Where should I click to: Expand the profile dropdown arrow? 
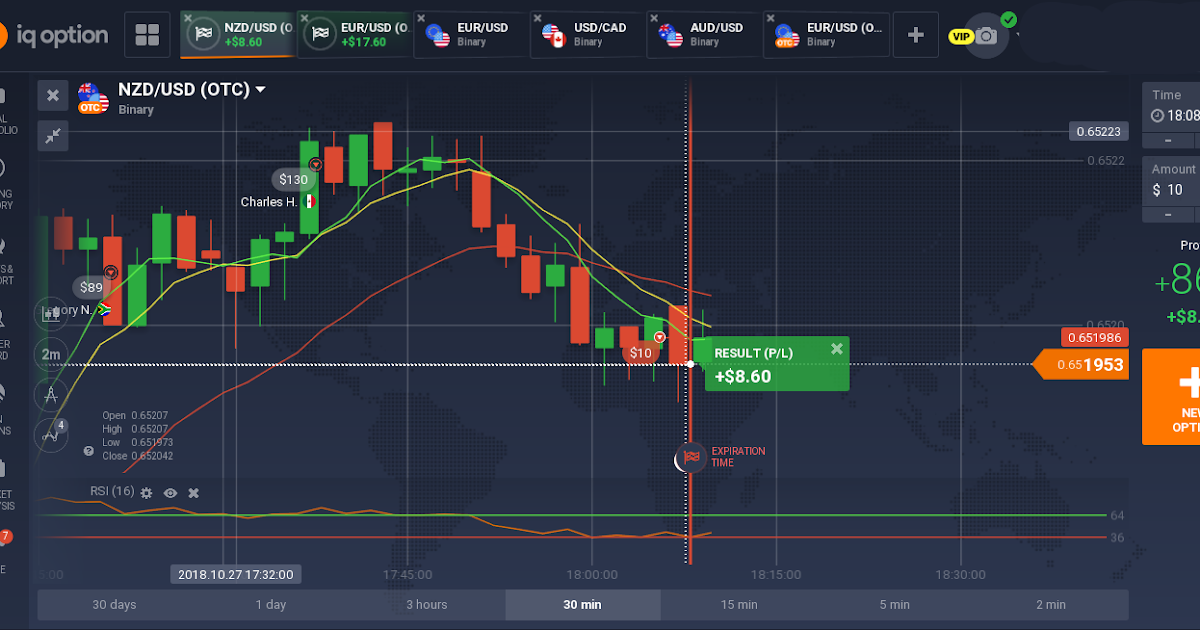click(1018, 36)
